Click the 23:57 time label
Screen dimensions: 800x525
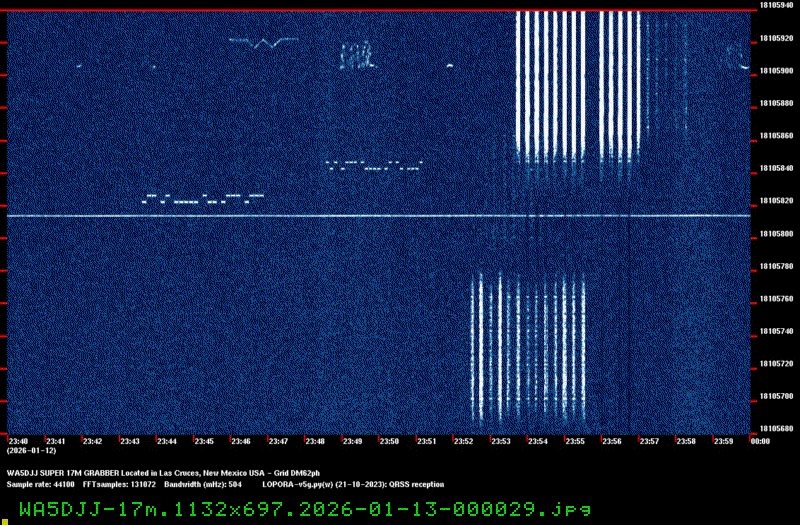649,441
